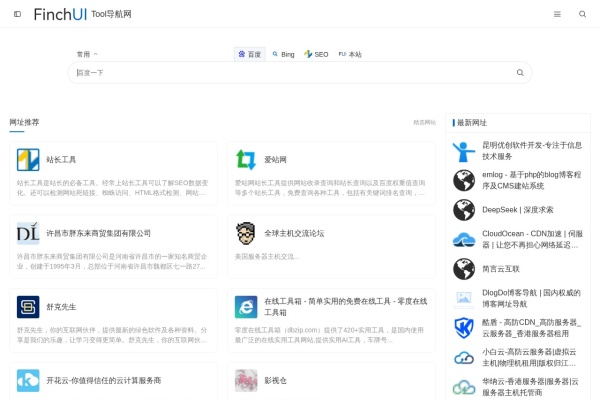Select the Bing search engine tab
This screenshot has height=400, width=600.
click(284, 54)
